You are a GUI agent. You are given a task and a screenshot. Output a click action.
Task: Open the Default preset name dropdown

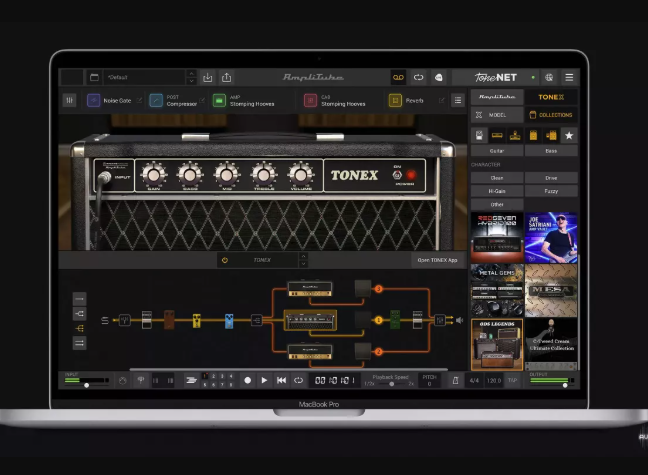pos(140,77)
